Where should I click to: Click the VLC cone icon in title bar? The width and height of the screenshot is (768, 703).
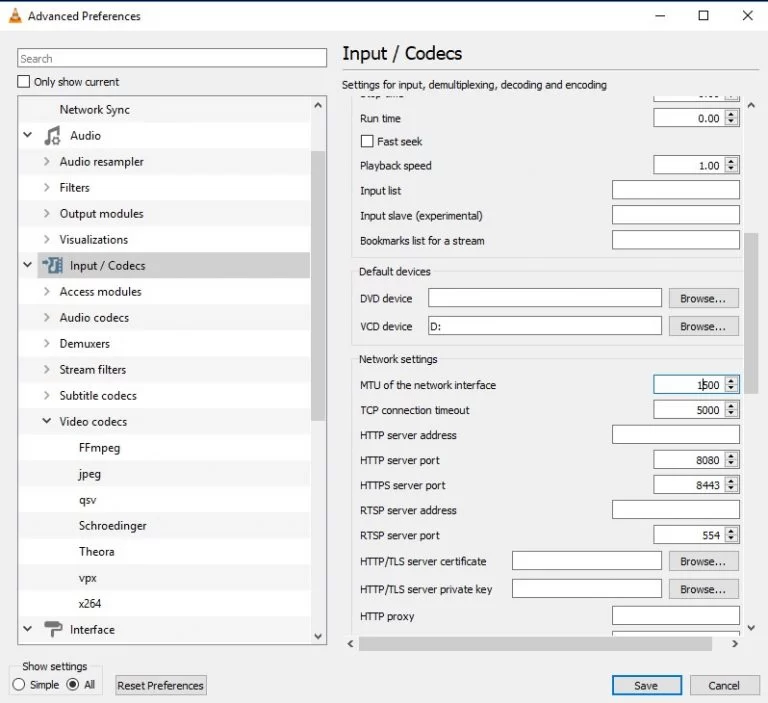pyautogui.click(x=14, y=16)
